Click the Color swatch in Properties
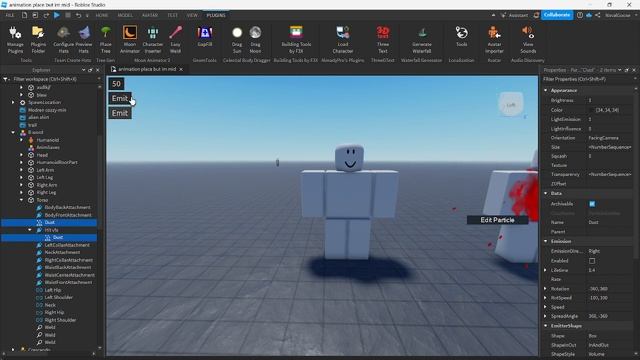This screenshot has width=640, height=360. tap(592, 110)
